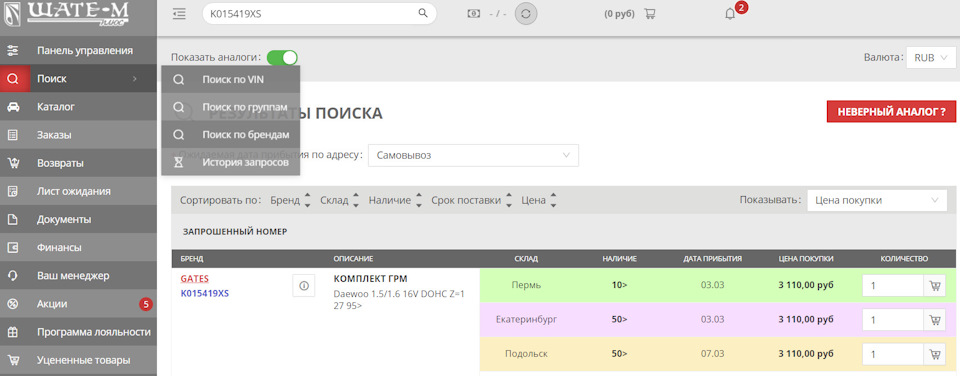Click the Уцененные товары cart icon
The image size is (960, 376).
pos(12,360)
